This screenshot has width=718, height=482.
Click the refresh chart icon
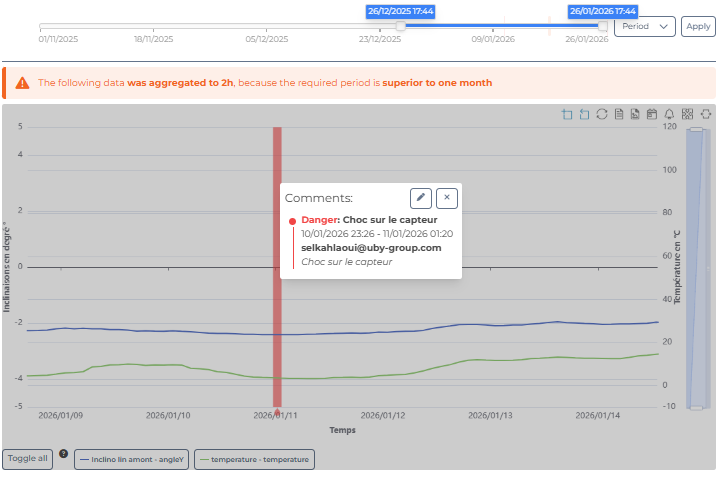coord(602,114)
